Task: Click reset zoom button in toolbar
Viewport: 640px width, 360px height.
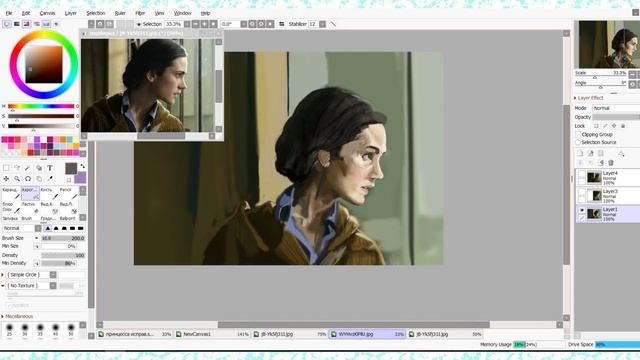Action: pos(213,24)
